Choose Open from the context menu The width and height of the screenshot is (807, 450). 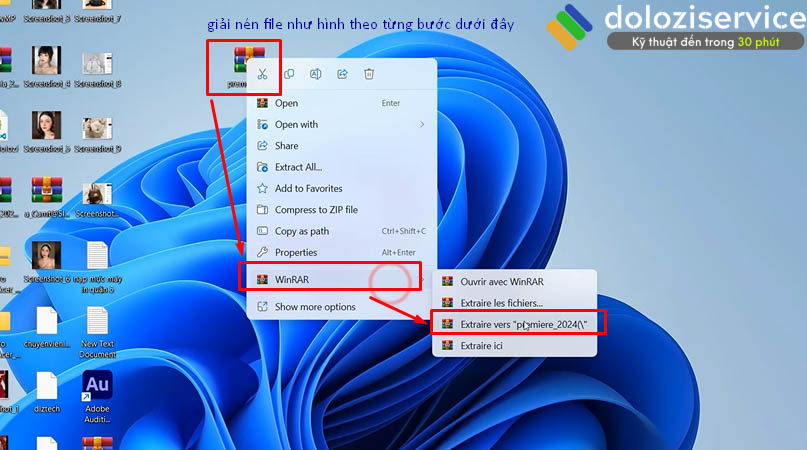342,103
